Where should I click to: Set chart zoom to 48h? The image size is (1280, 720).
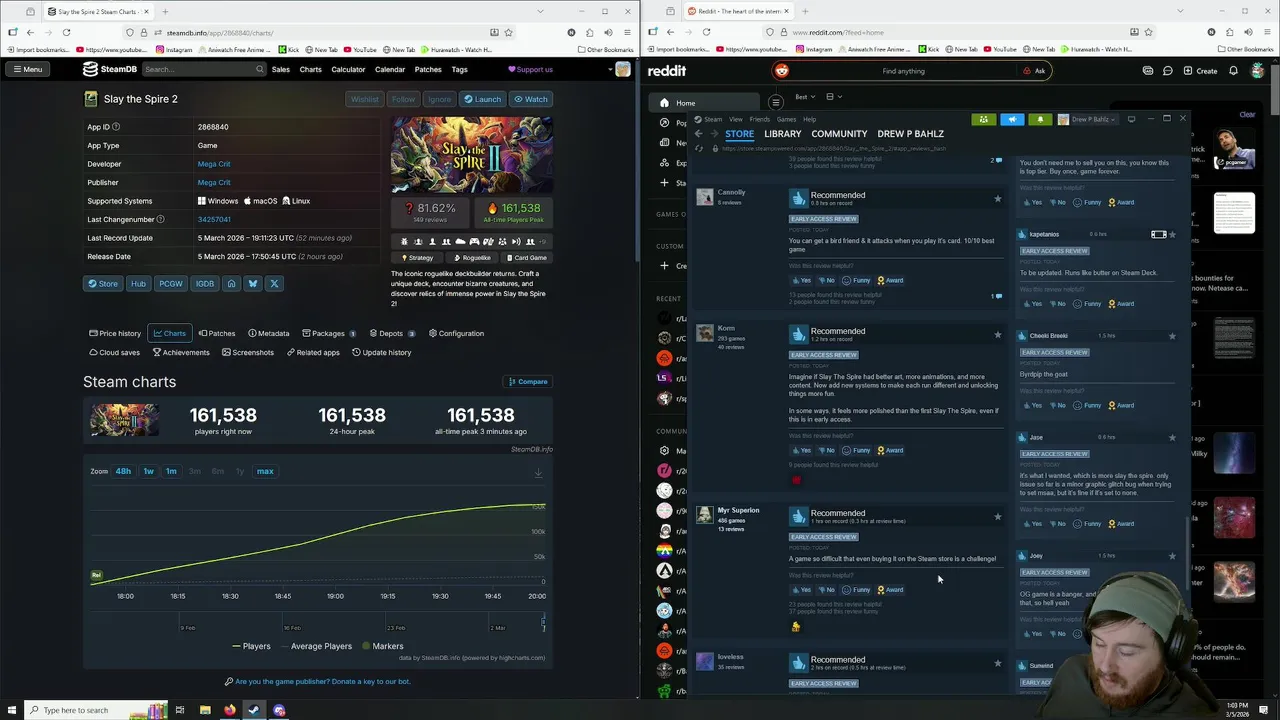pyautogui.click(x=123, y=471)
